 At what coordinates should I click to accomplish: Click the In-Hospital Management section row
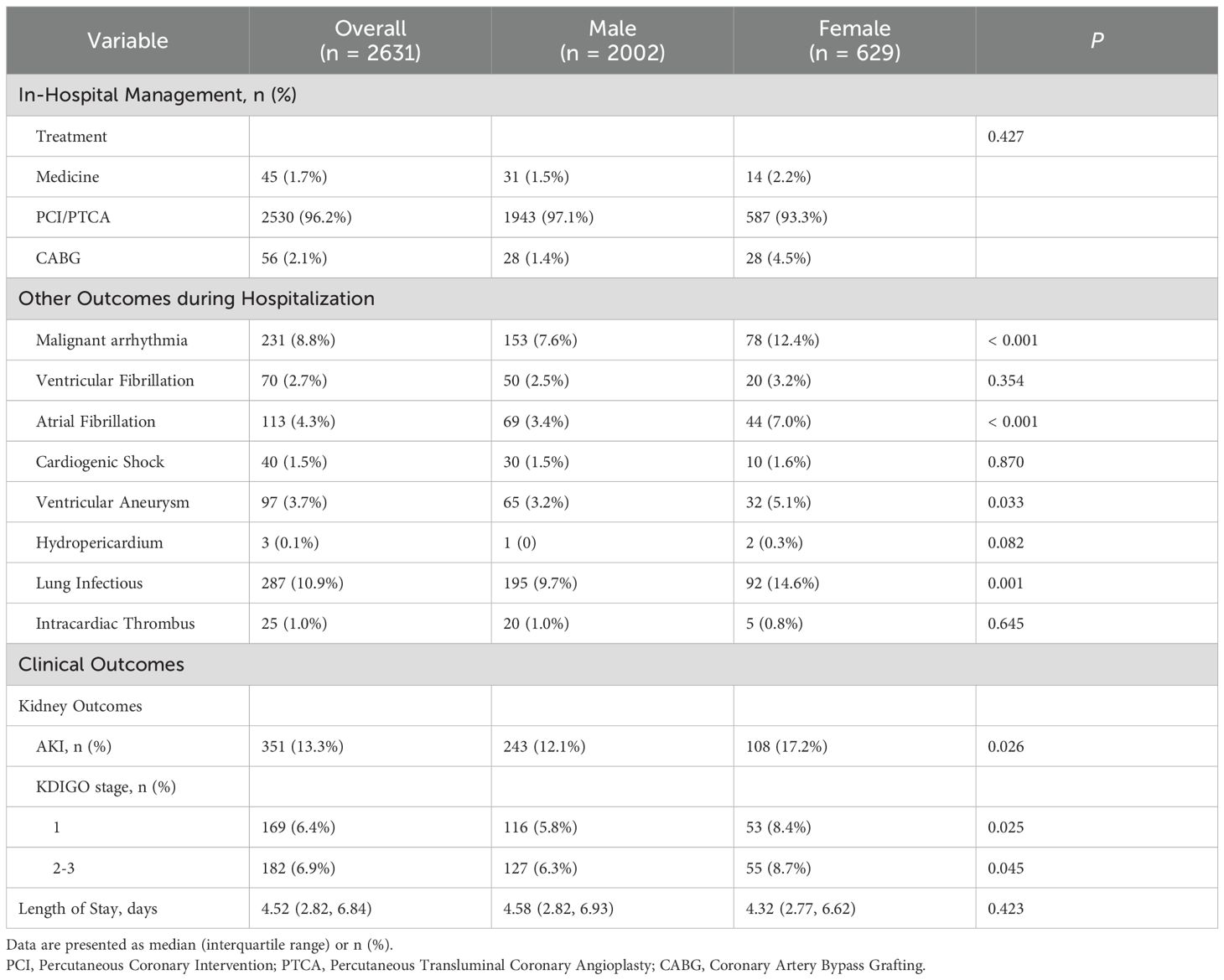158,95
